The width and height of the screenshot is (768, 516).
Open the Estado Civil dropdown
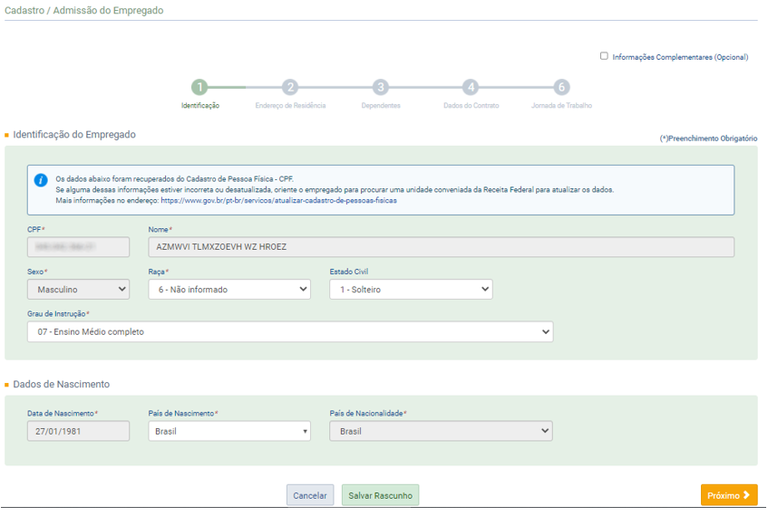tap(410, 289)
